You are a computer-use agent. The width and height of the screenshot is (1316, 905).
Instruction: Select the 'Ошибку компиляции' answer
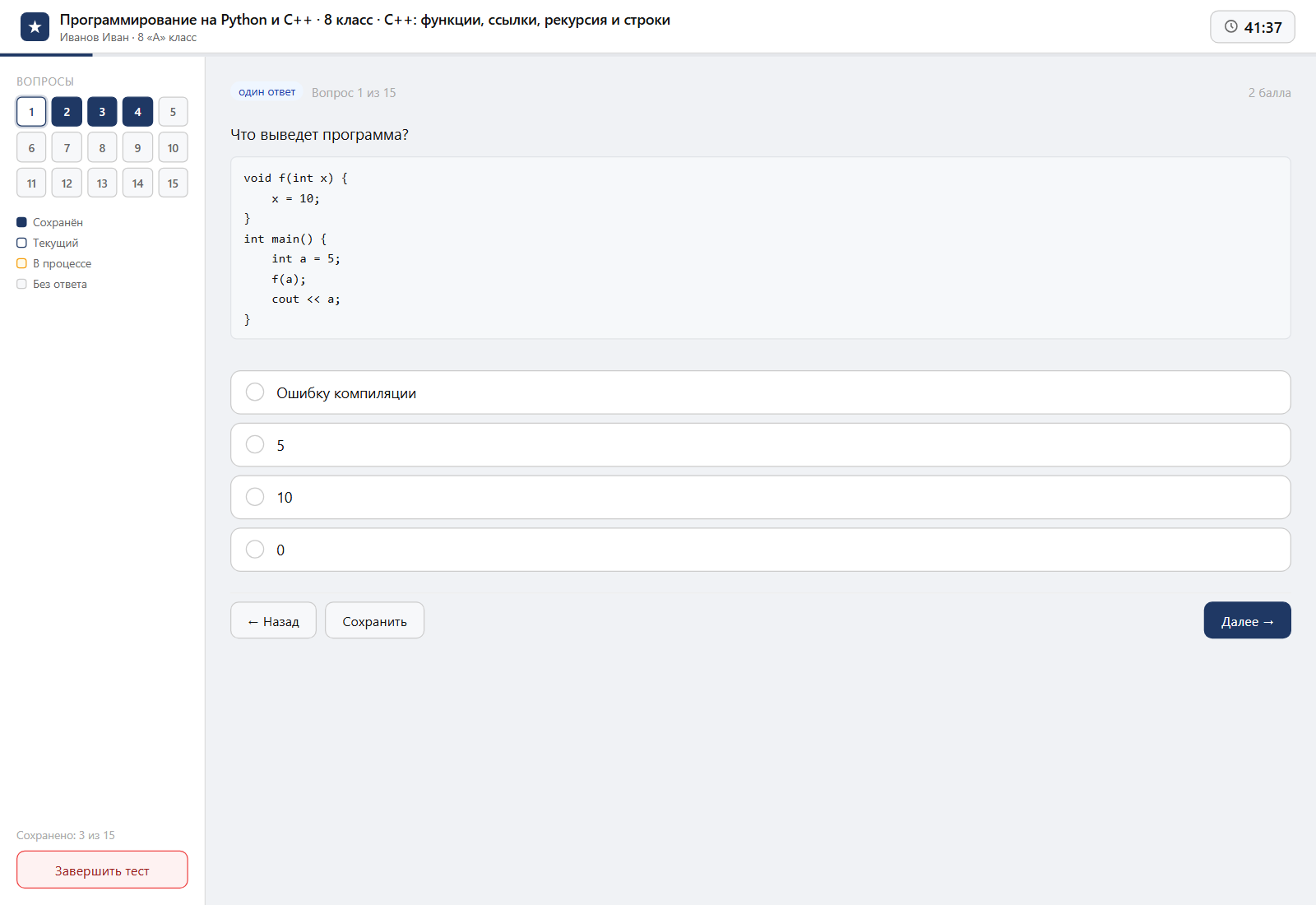coord(760,392)
